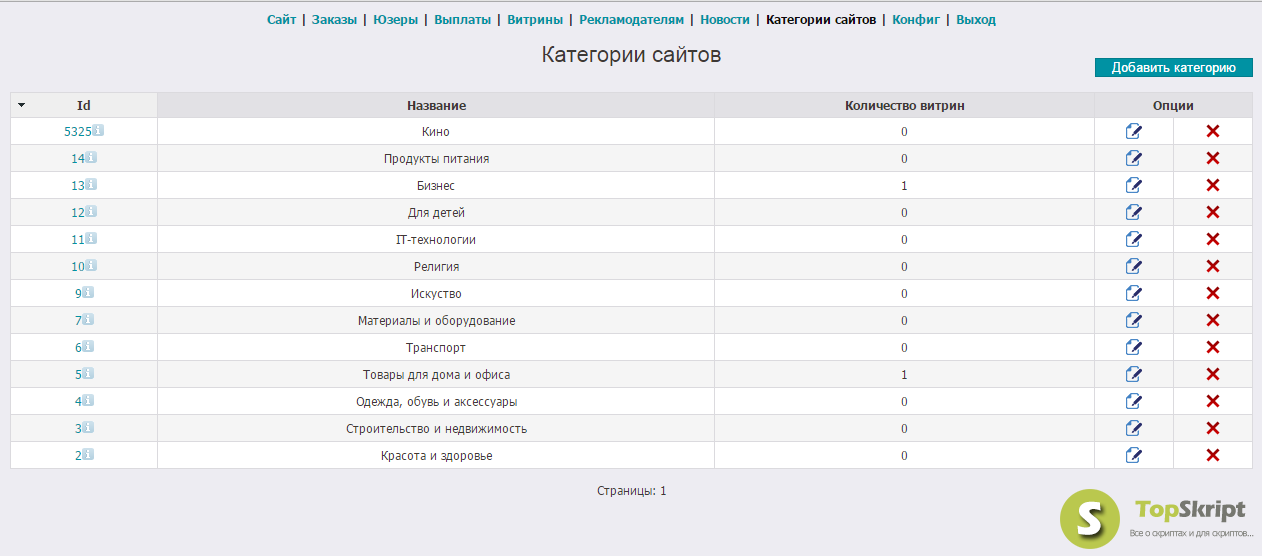Open category Id link 12
The width and height of the screenshot is (1262, 556).
(78, 213)
